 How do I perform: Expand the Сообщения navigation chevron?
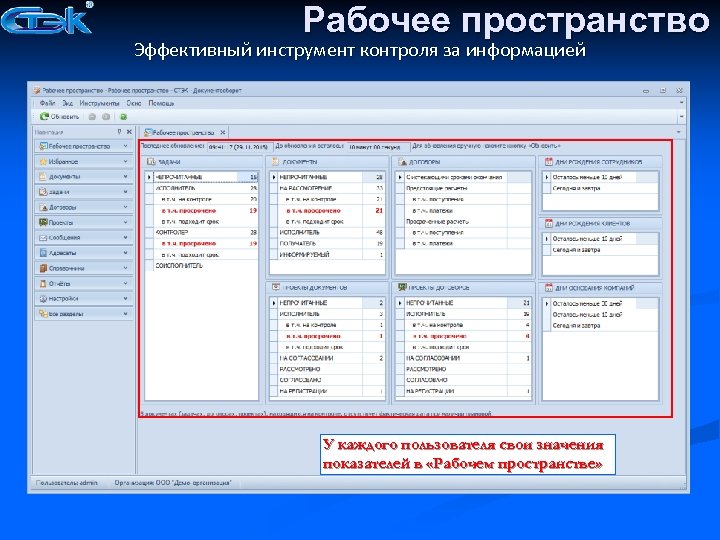tap(125, 238)
